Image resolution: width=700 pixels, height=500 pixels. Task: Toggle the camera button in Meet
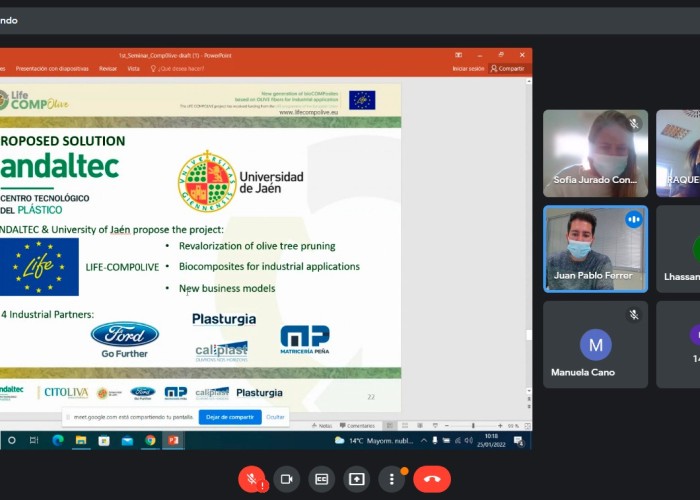(x=286, y=479)
